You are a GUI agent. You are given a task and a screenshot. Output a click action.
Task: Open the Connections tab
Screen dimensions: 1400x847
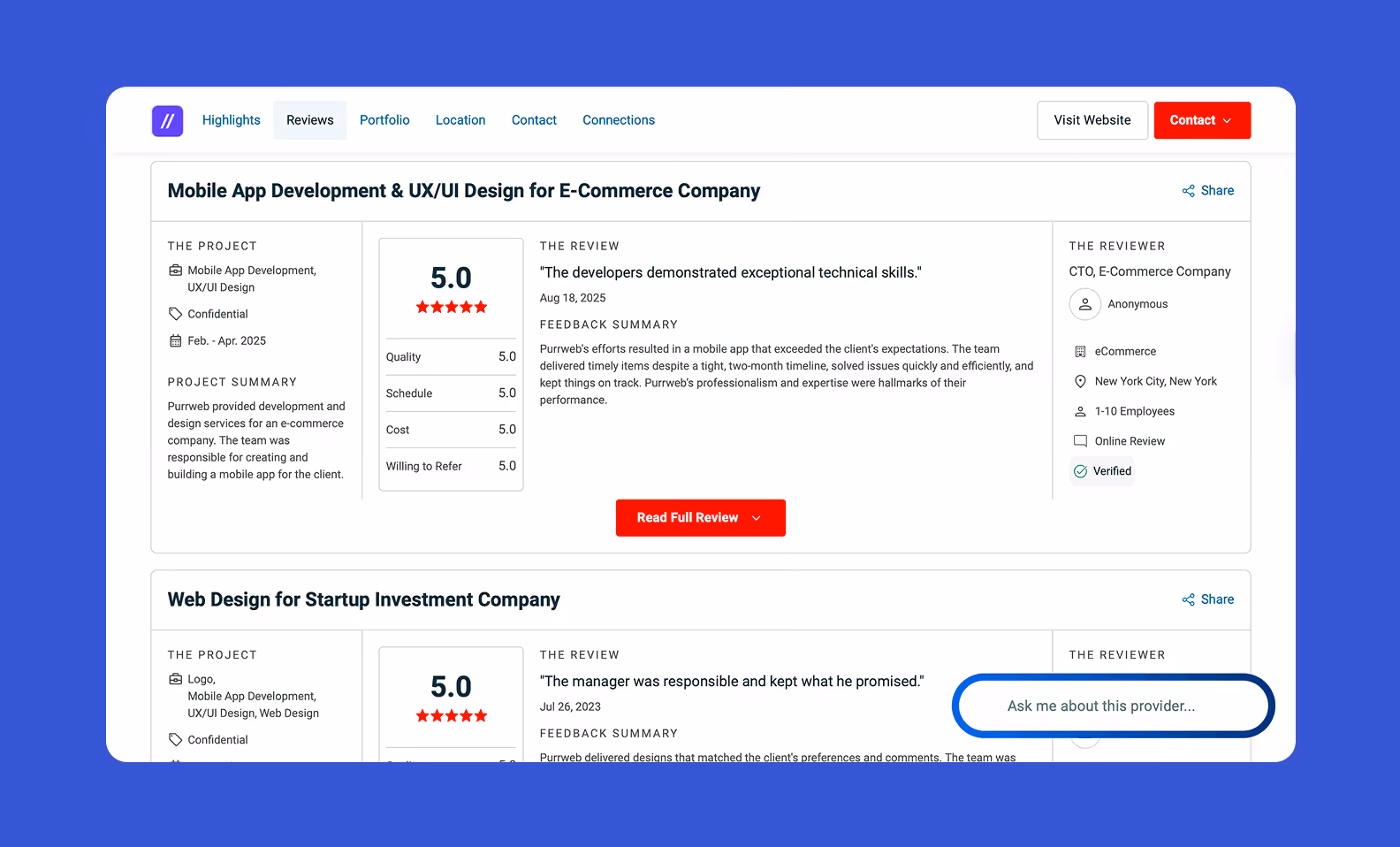tap(619, 120)
